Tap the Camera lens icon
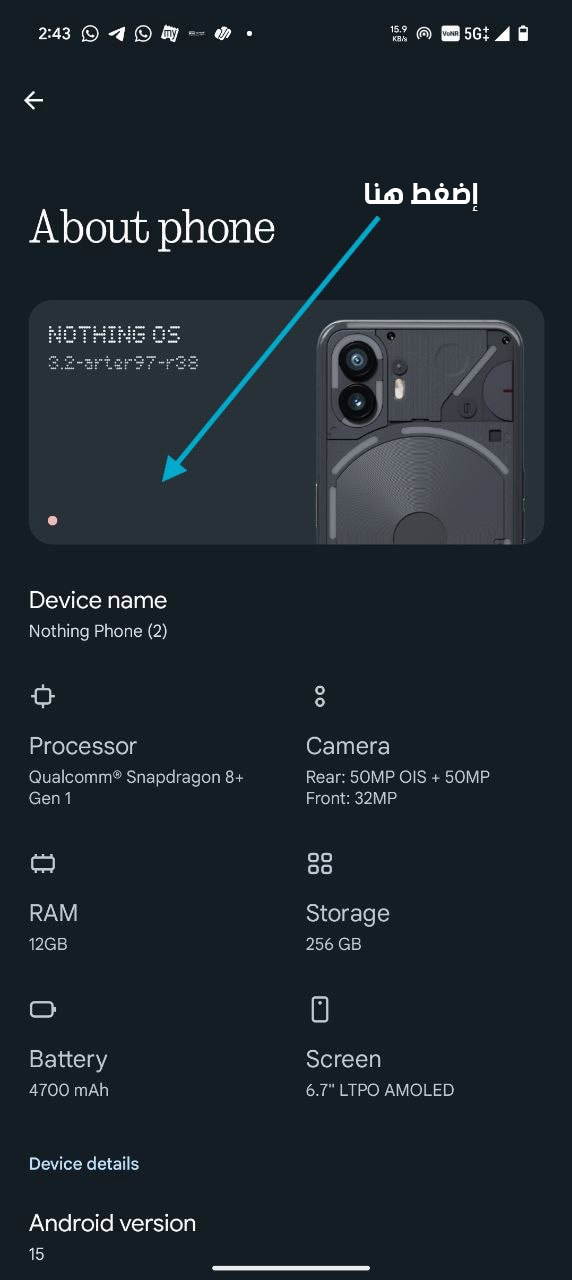Image resolution: width=572 pixels, height=1280 pixels. 320,696
